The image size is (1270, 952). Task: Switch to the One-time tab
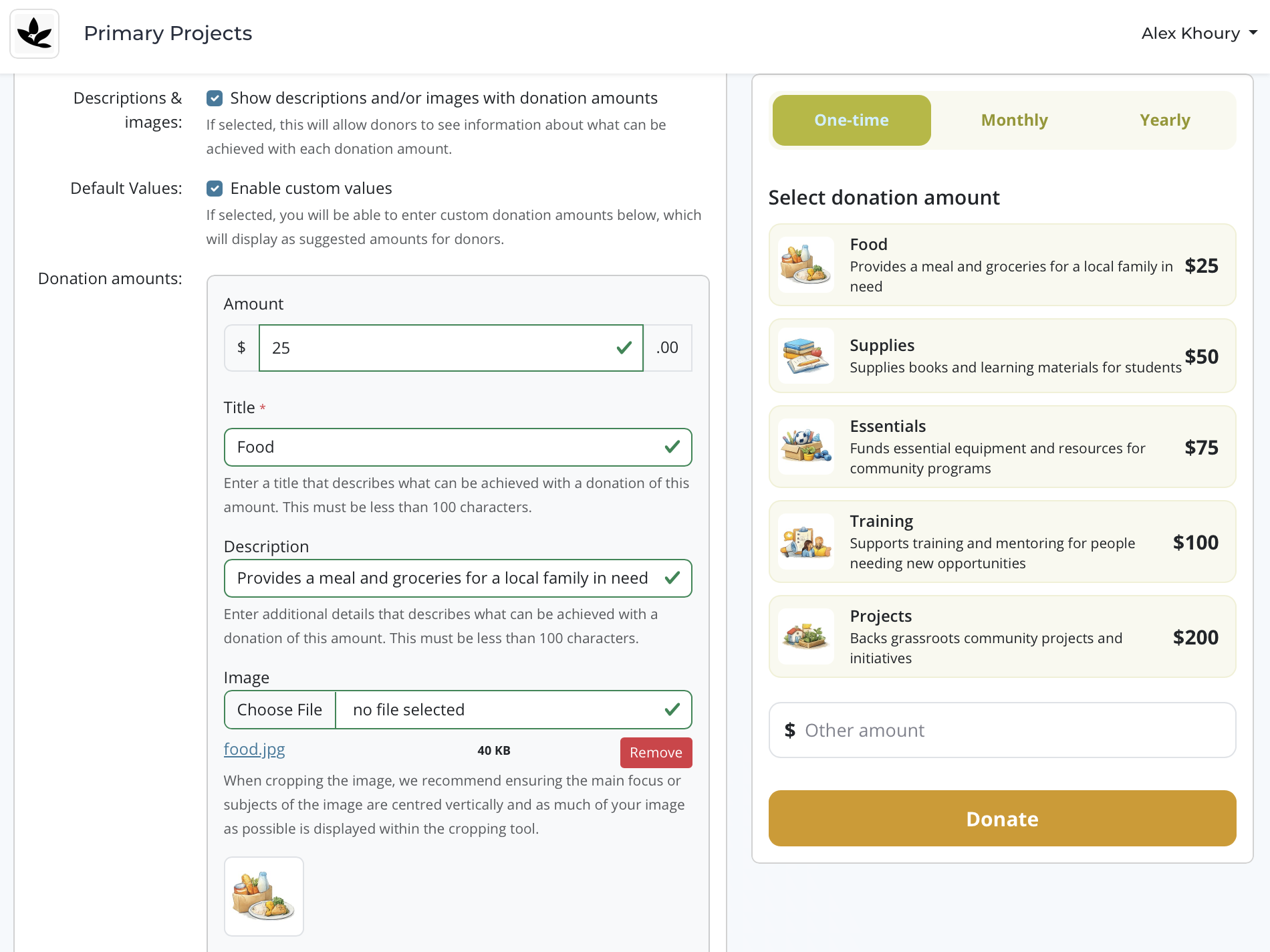pyautogui.click(x=851, y=120)
